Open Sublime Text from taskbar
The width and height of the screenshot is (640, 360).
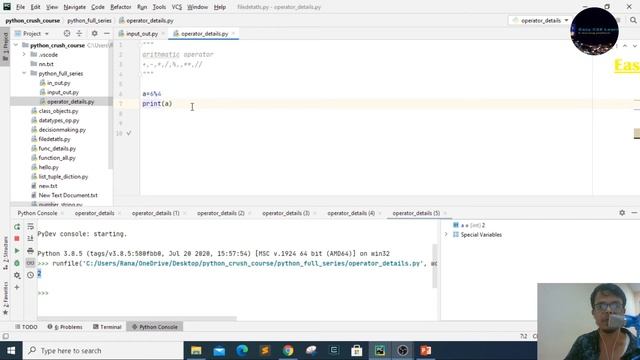[x=265, y=351]
